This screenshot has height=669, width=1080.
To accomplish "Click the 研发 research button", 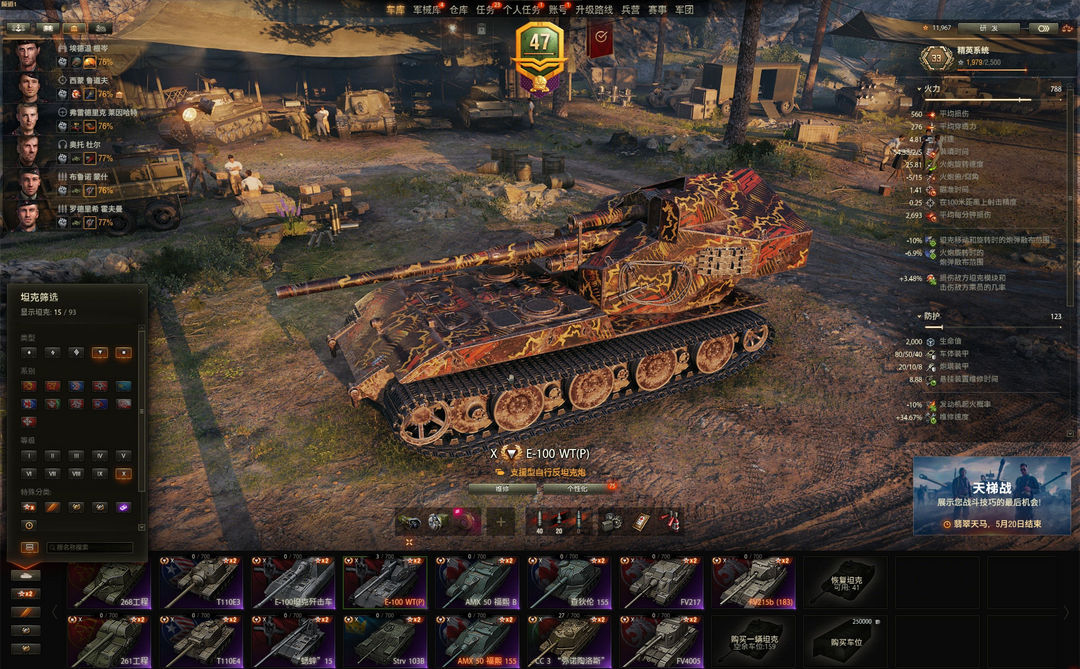I will point(989,28).
